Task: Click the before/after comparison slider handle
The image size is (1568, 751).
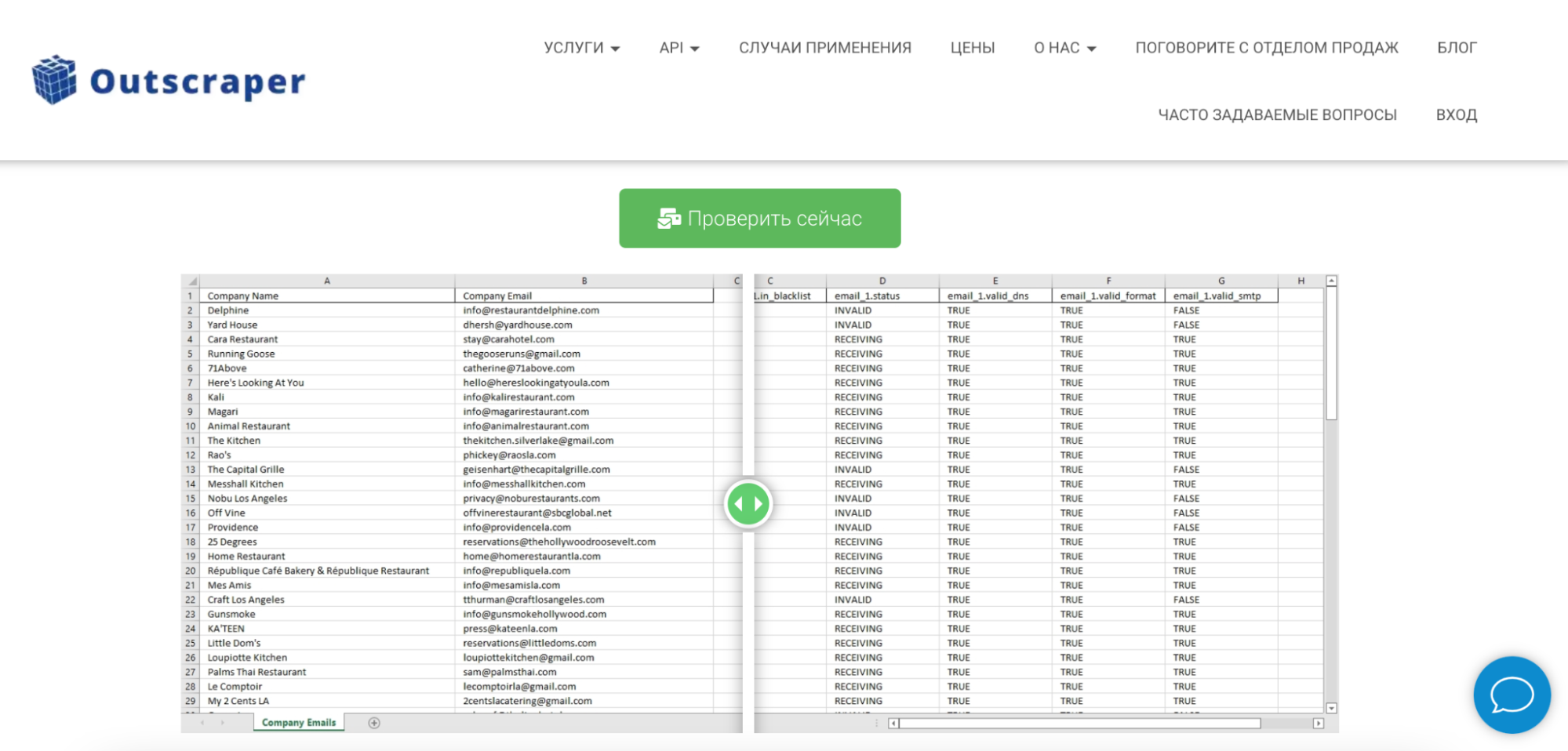Action: (748, 504)
